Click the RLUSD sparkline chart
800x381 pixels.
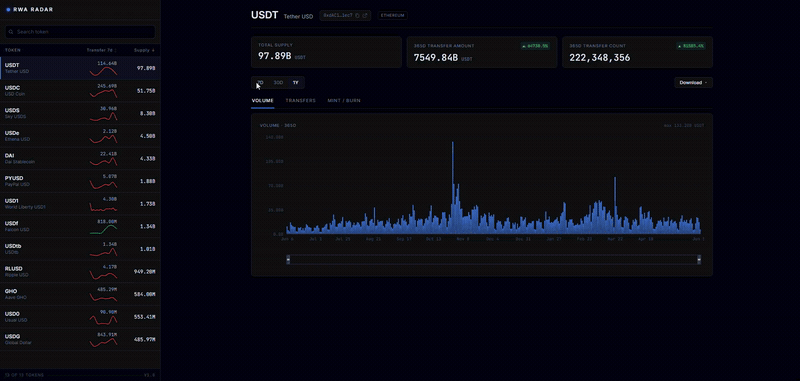tap(104, 275)
